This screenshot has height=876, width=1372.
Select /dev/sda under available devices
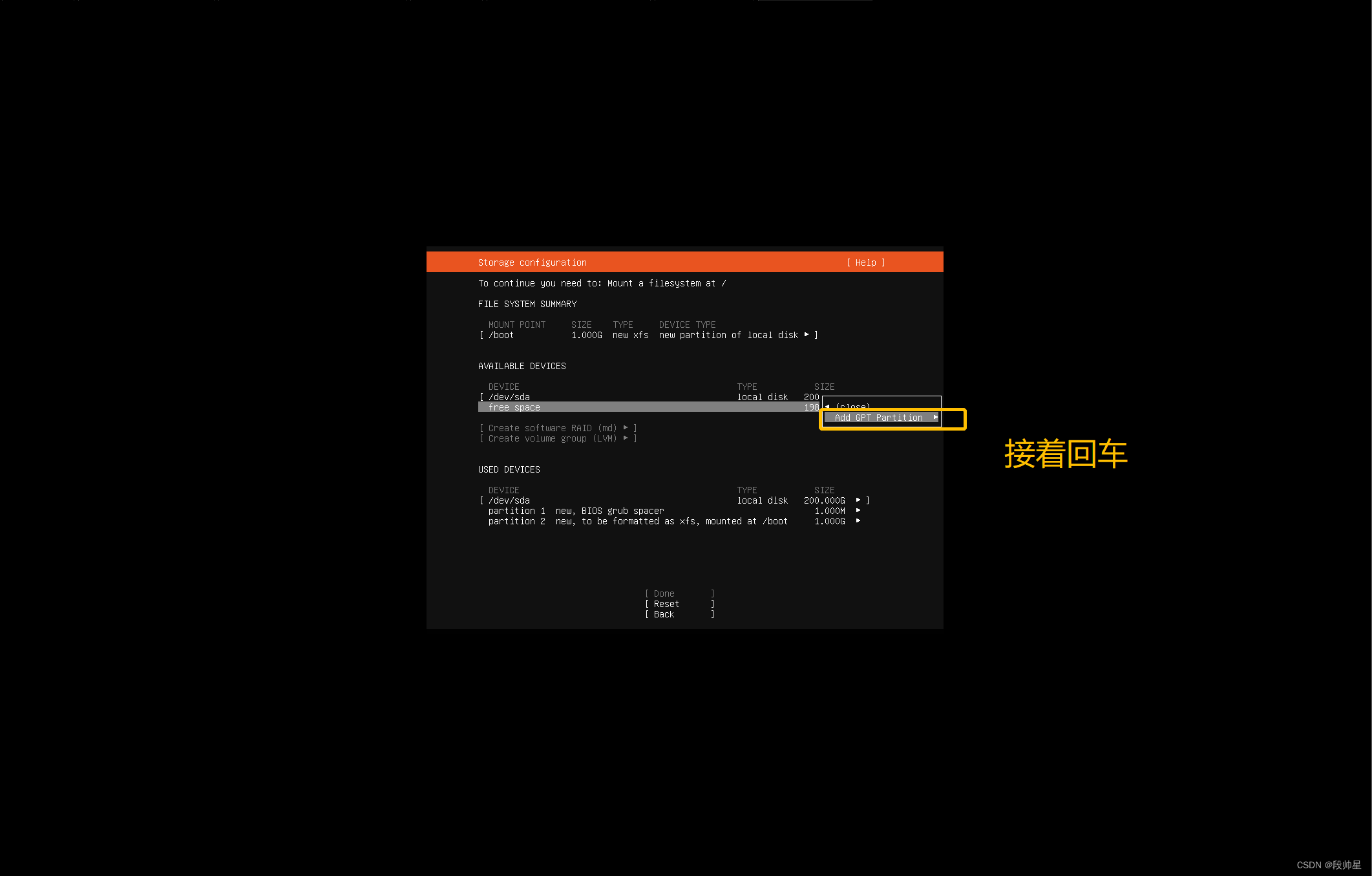point(510,396)
